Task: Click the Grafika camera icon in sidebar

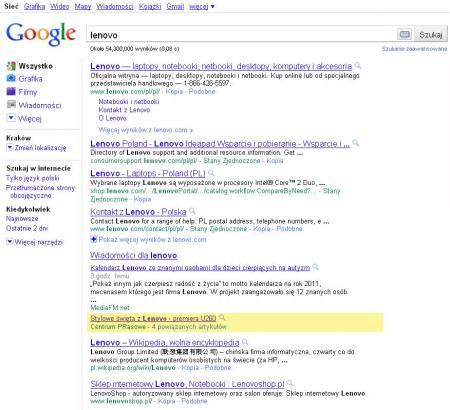Action: 11,78
